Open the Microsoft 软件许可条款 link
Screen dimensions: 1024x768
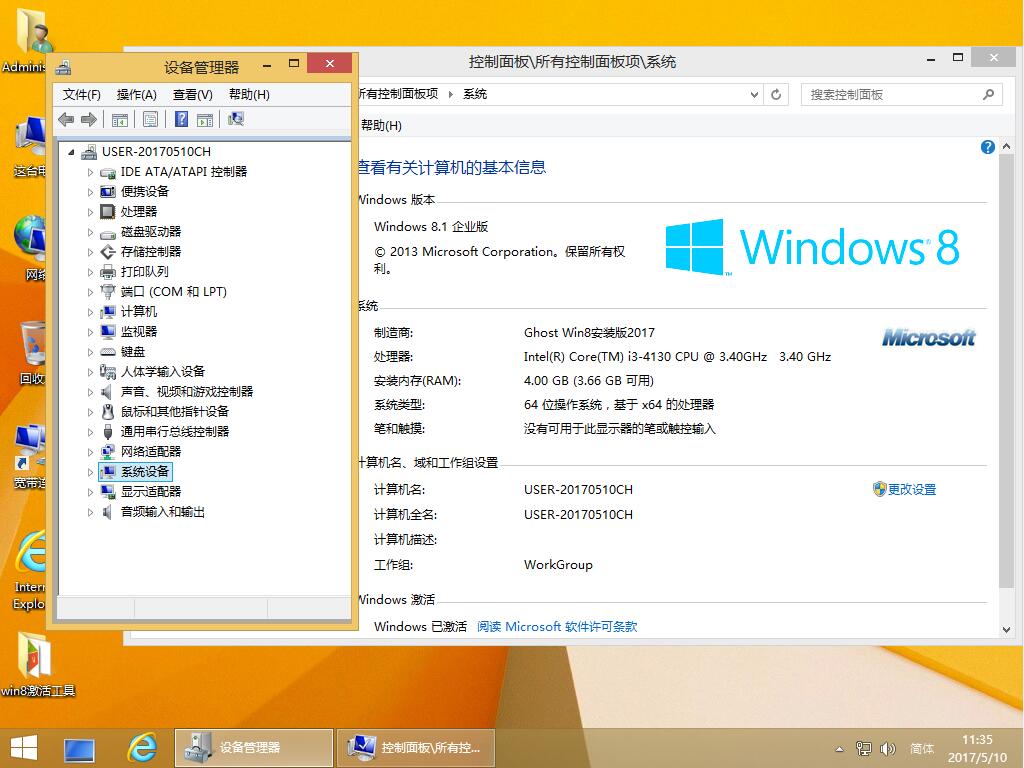560,626
